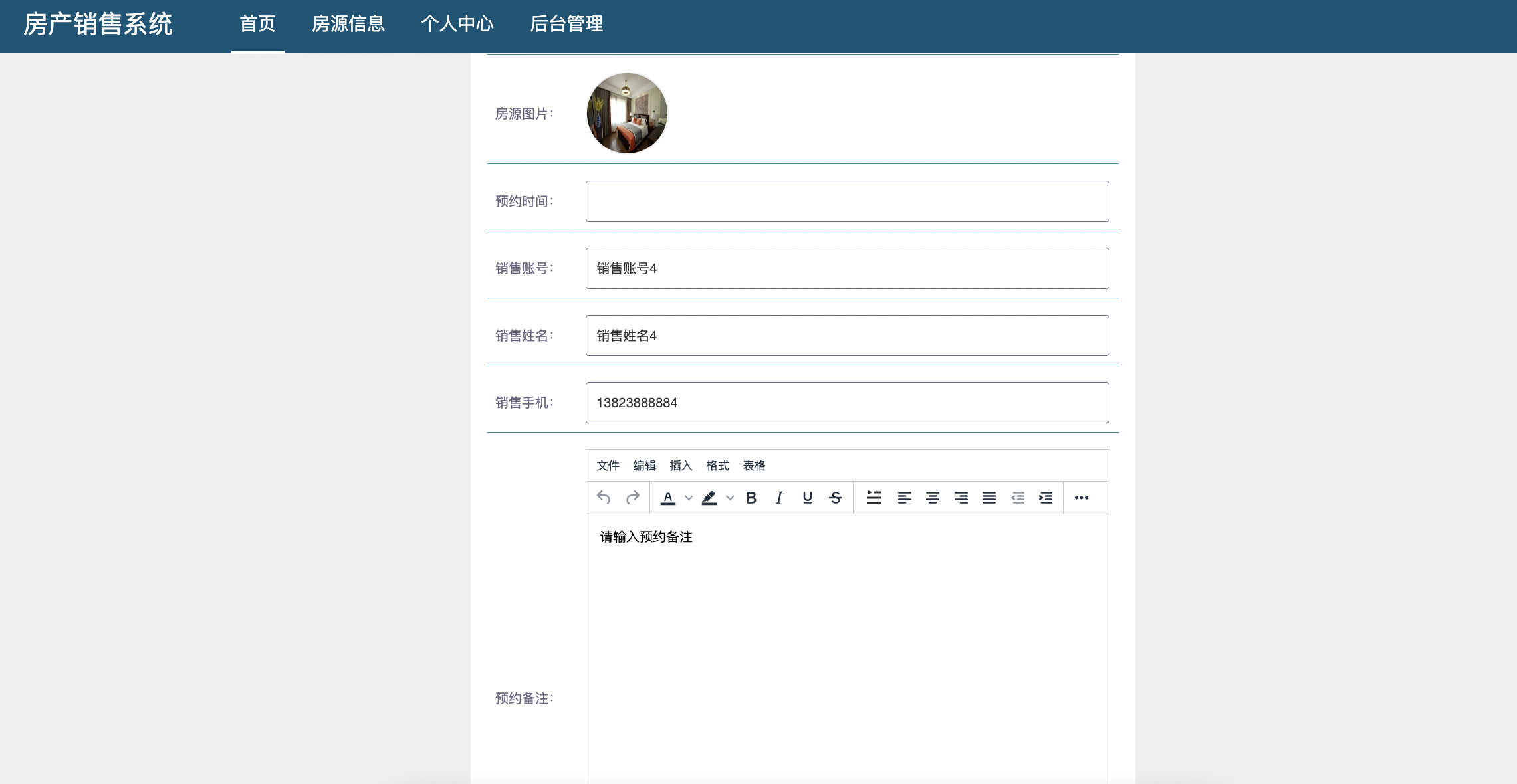Screen dimensions: 1517x784
Task: Click into the 预约备注 editor text area
Action: (x=847, y=649)
